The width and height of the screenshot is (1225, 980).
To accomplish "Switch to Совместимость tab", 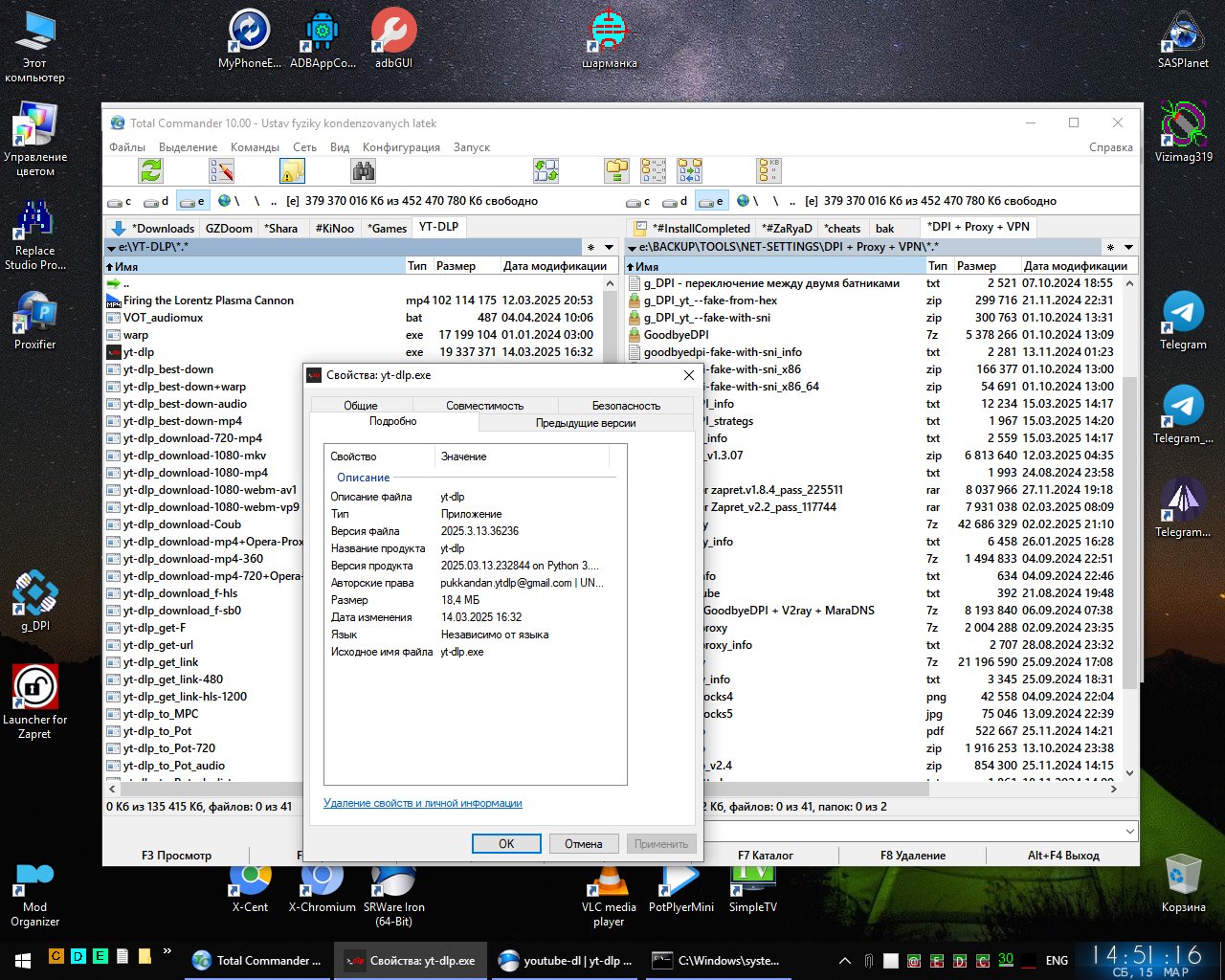I will click(484, 406).
